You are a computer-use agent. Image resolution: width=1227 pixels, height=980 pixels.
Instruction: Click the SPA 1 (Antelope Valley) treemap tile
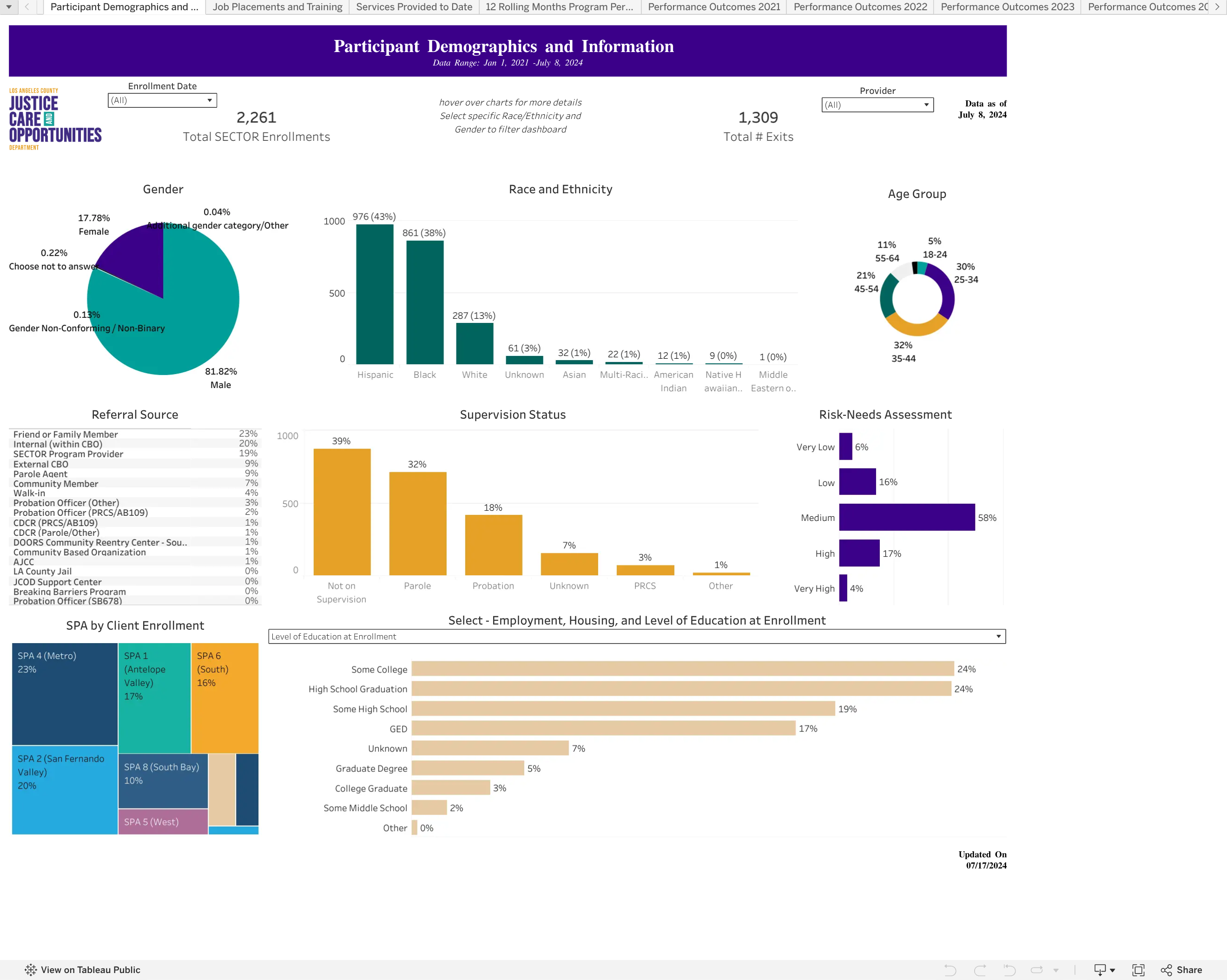(x=154, y=698)
